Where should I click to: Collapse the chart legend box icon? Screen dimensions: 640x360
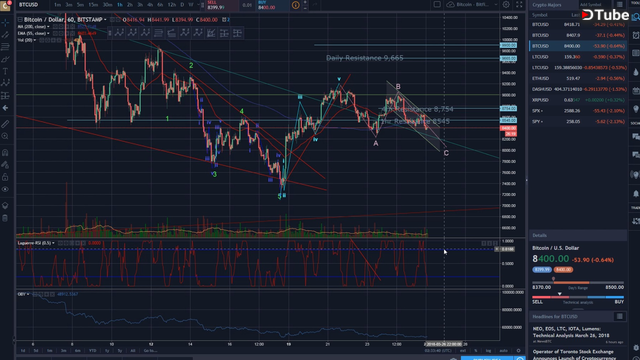coord(20,20)
